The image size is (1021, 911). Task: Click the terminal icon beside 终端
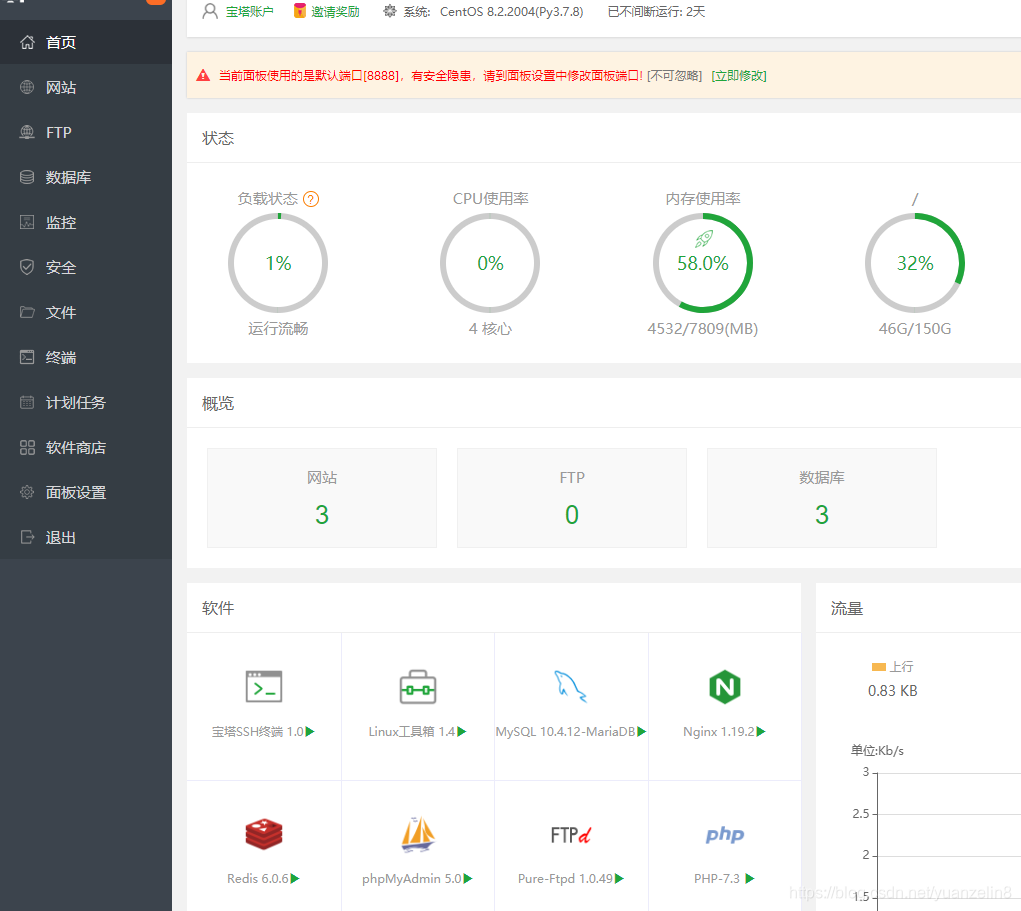point(27,357)
